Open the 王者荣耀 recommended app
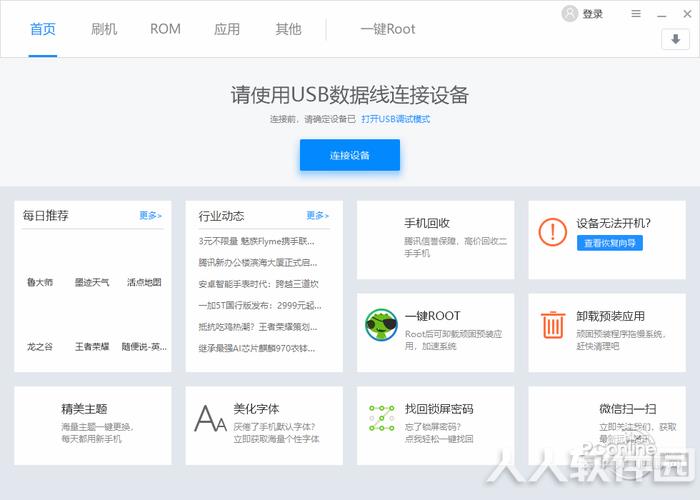 92,346
